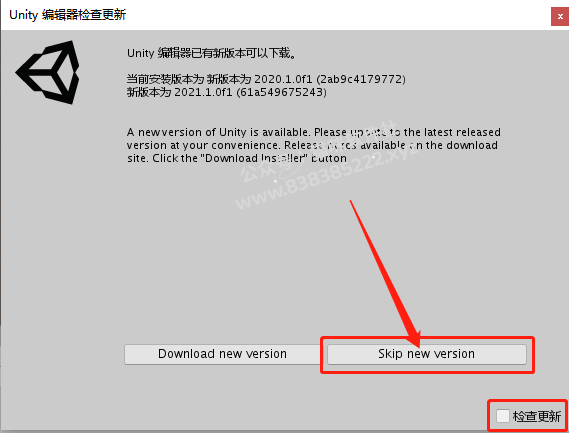Enable the 检查更新 checkbox
The width and height of the screenshot is (569, 433).
(503, 416)
